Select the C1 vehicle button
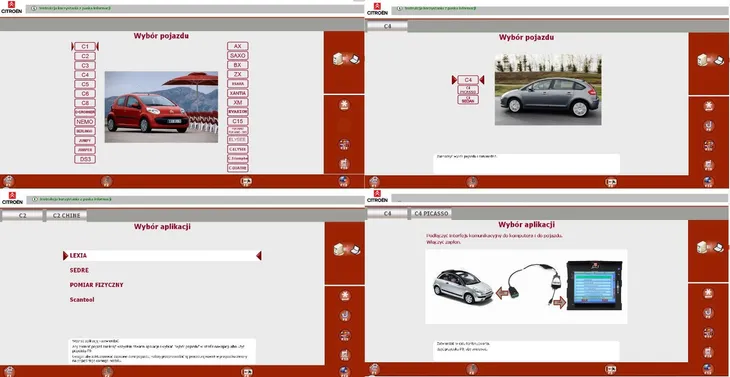The height and width of the screenshot is (377, 730). point(85,47)
